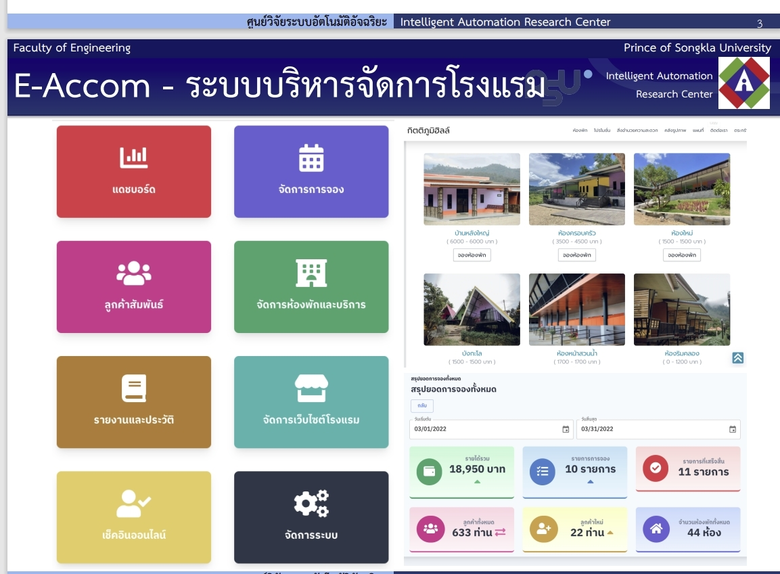
Task: Open the pink ลูกค้าสัมพันธ์ people tile
Action: (x=134, y=287)
